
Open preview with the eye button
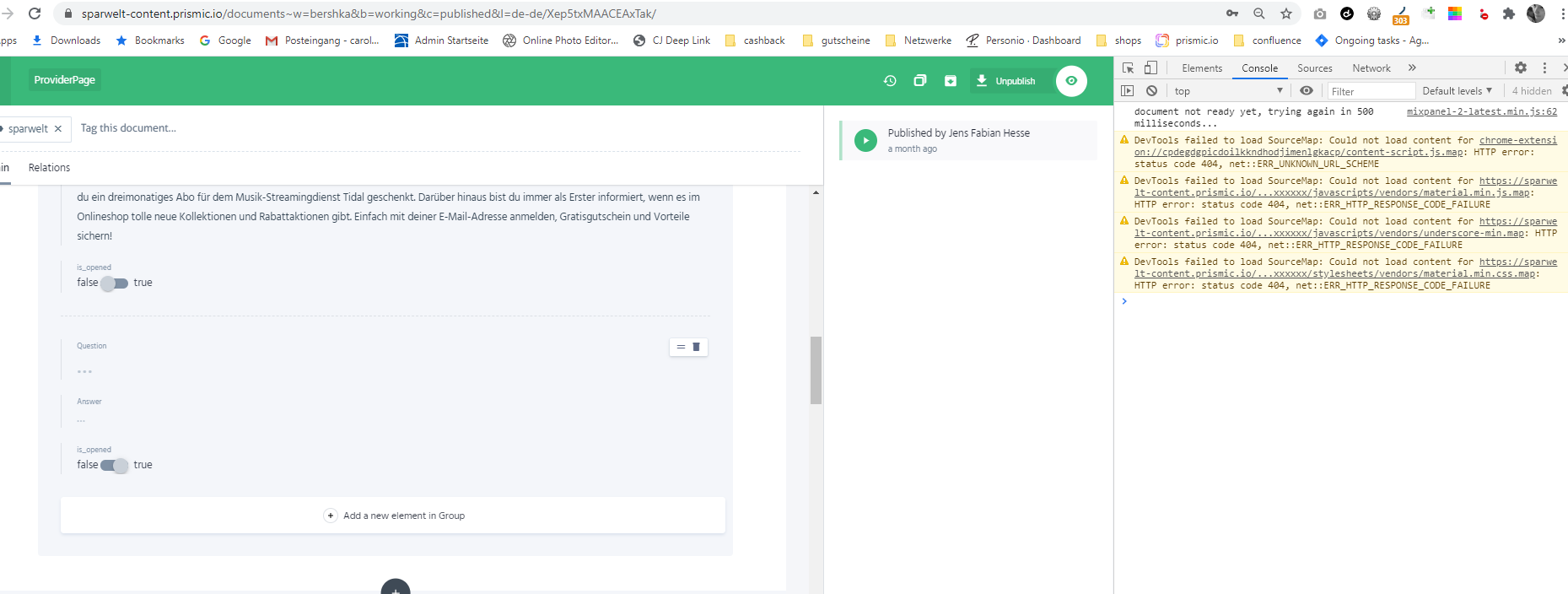tap(1071, 81)
